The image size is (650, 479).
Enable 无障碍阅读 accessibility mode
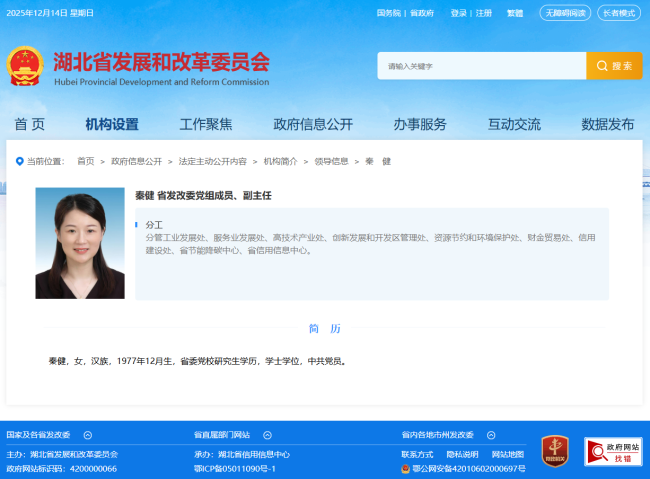[x=565, y=13]
